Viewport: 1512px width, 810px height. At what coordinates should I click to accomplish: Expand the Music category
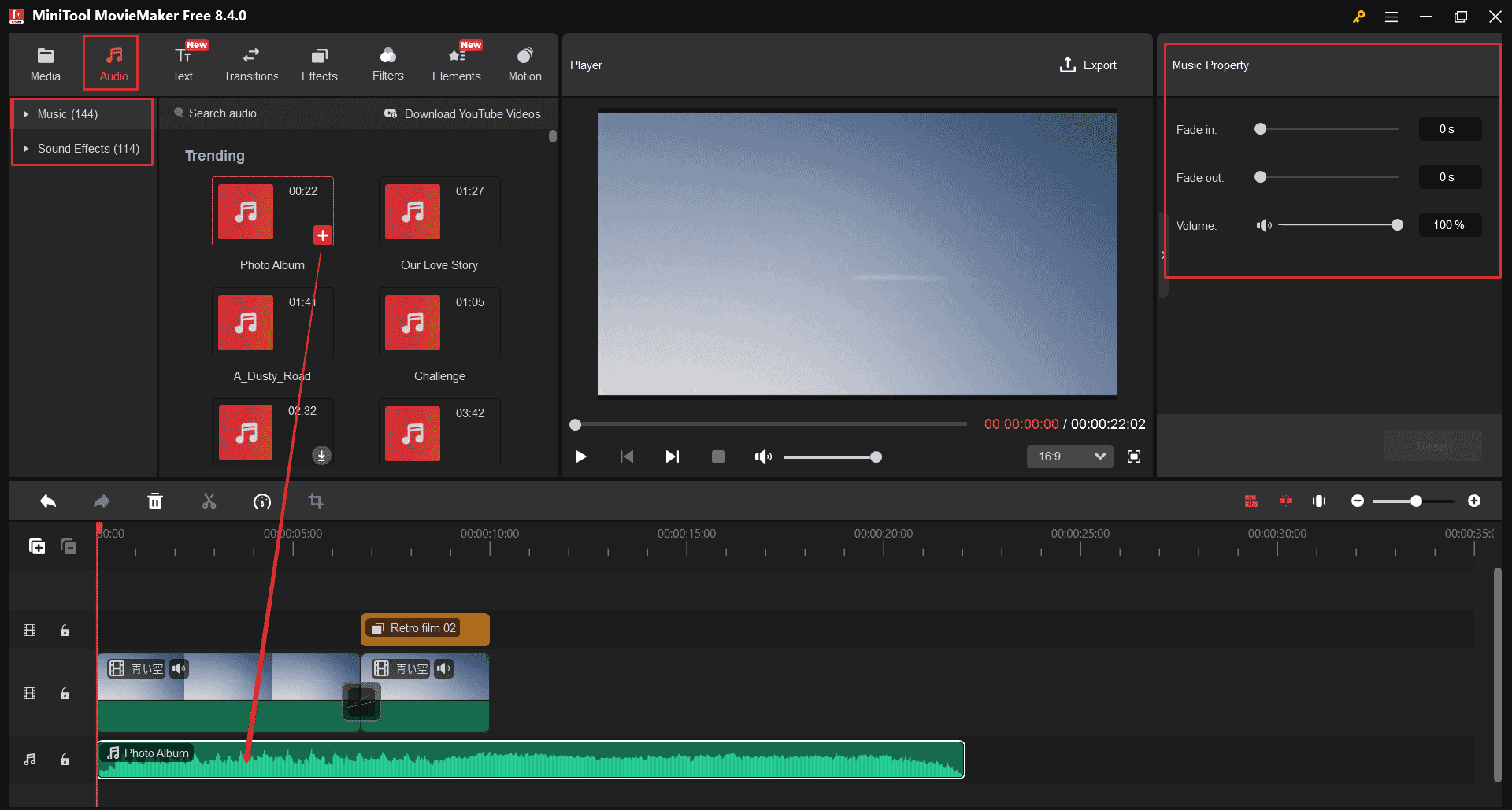[x=69, y=113]
